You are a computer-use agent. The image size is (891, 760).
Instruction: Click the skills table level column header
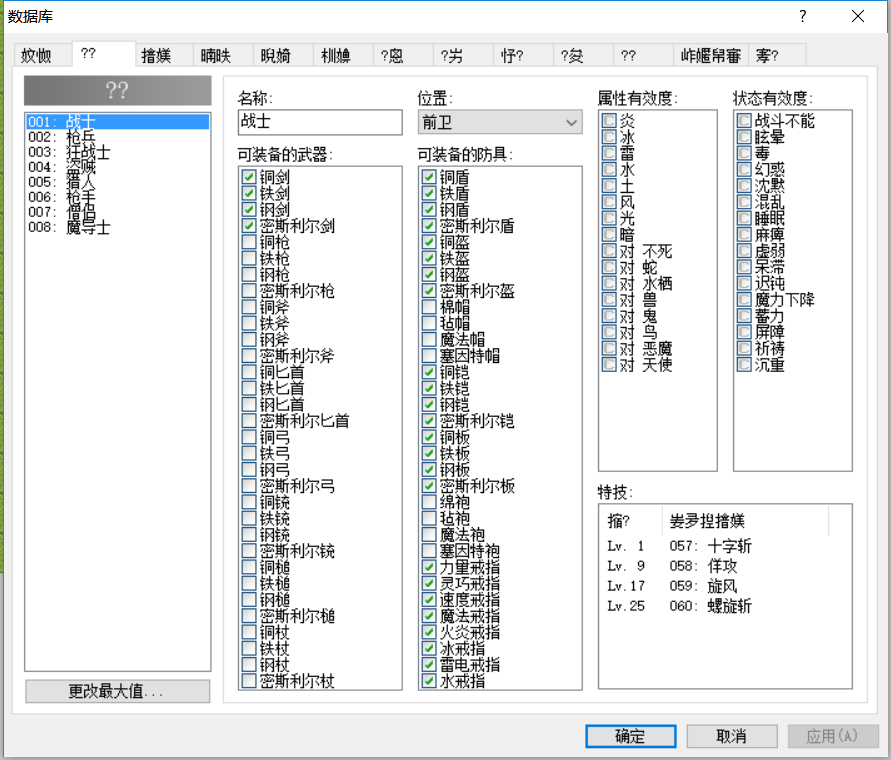pyautogui.click(x=632, y=521)
